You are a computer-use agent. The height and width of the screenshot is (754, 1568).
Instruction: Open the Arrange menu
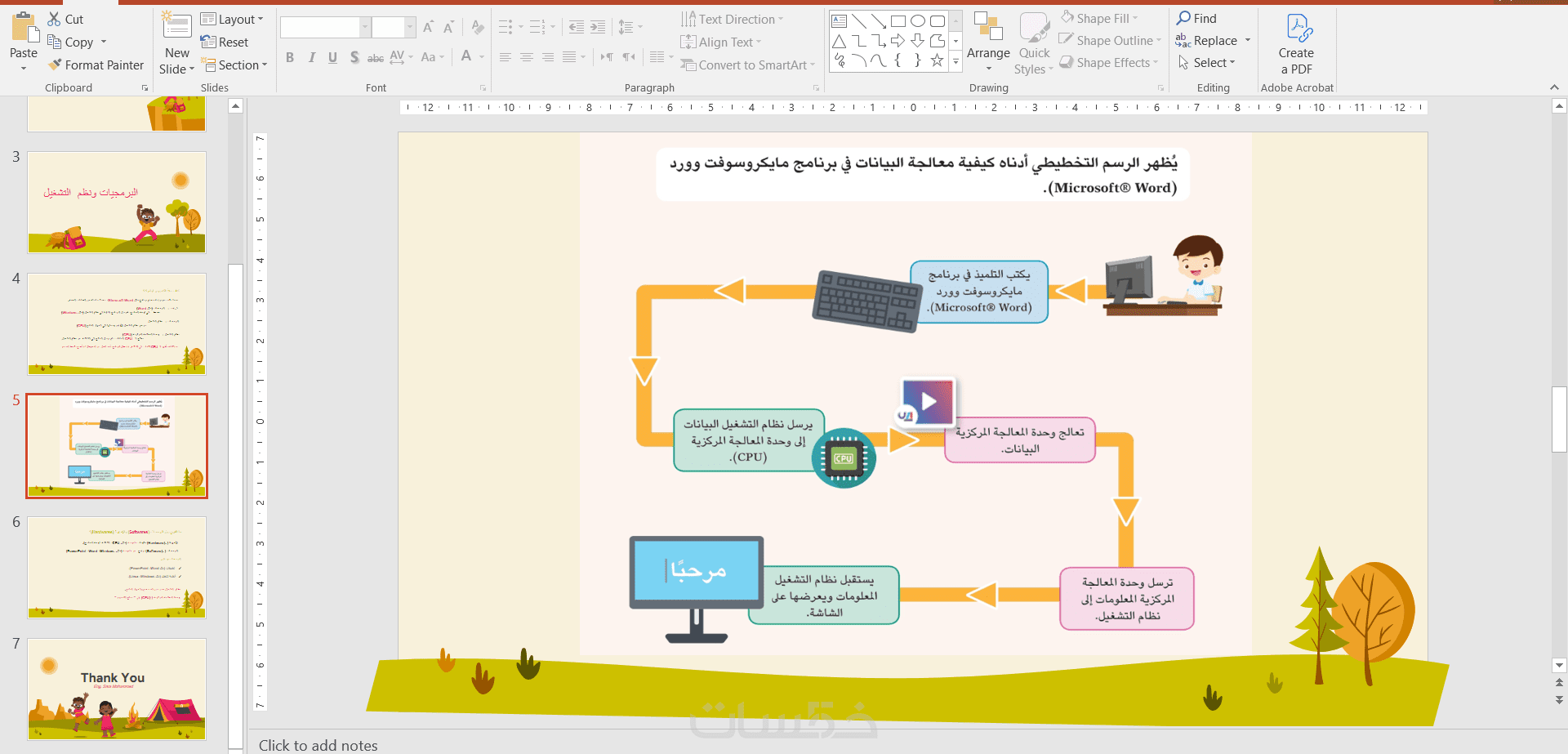tap(988, 42)
